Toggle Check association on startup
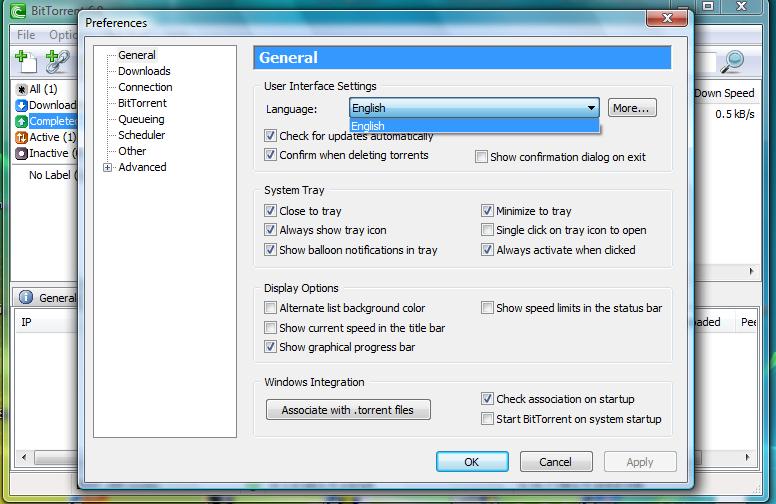This screenshot has width=776, height=504. pyautogui.click(x=487, y=399)
